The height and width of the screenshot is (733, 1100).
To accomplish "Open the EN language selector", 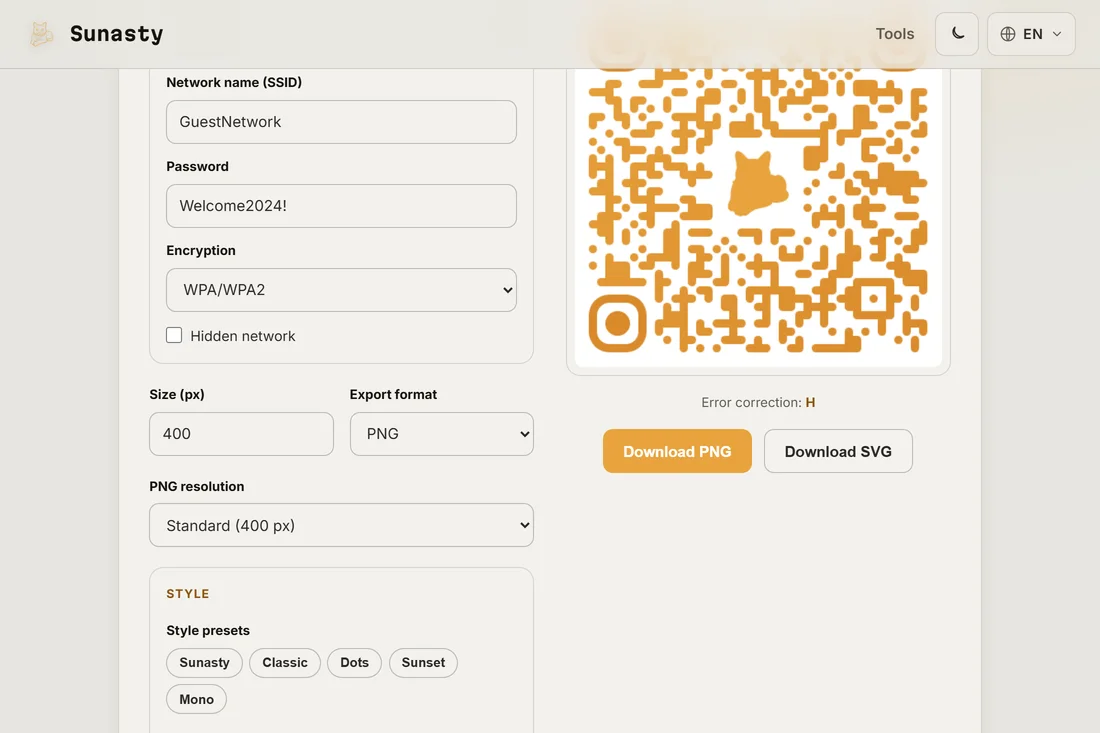I will [1031, 34].
